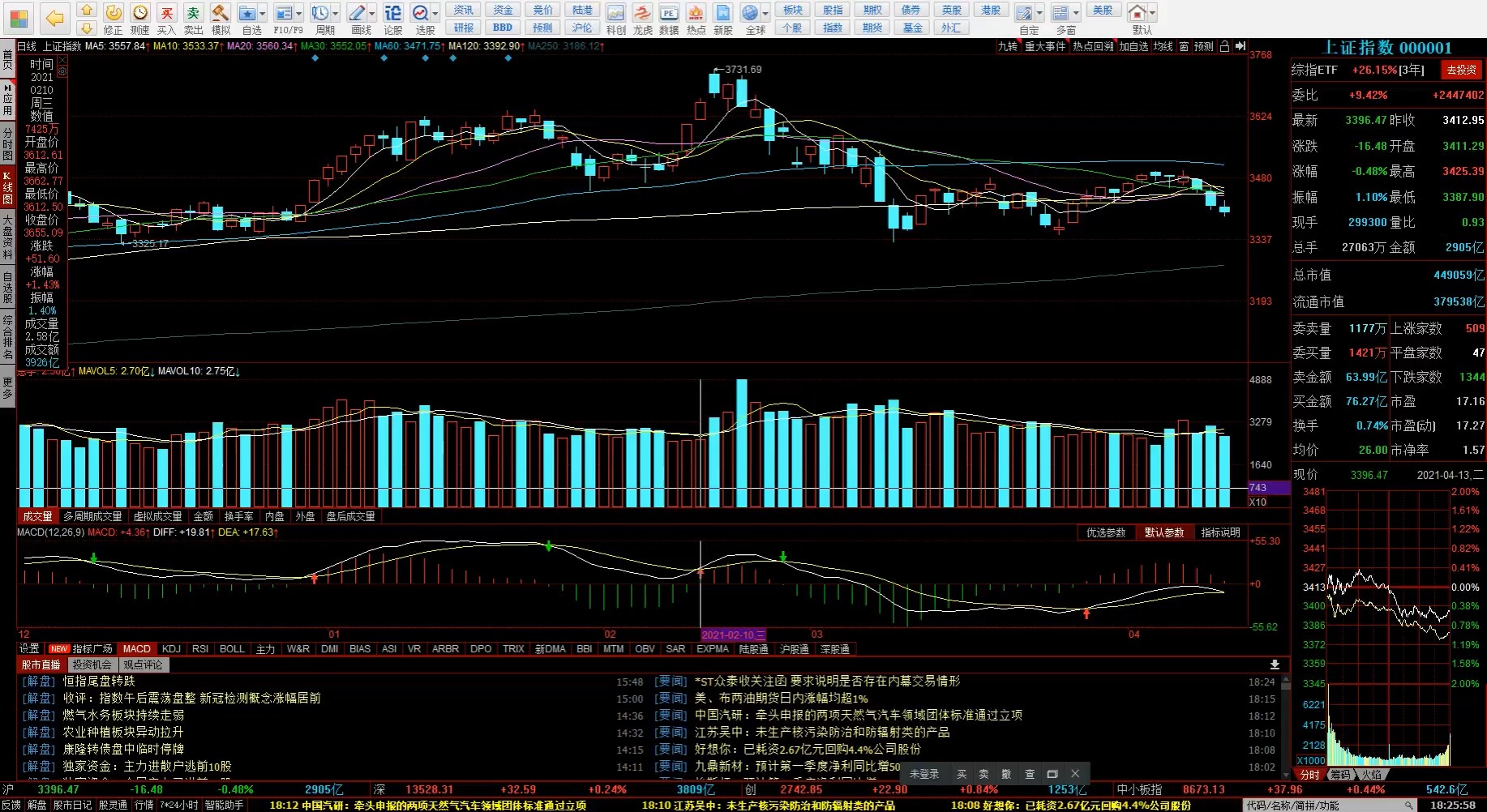The height and width of the screenshot is (812, 1487).
Task: Click the 港股 market button
Action: (x=991, y=10)
